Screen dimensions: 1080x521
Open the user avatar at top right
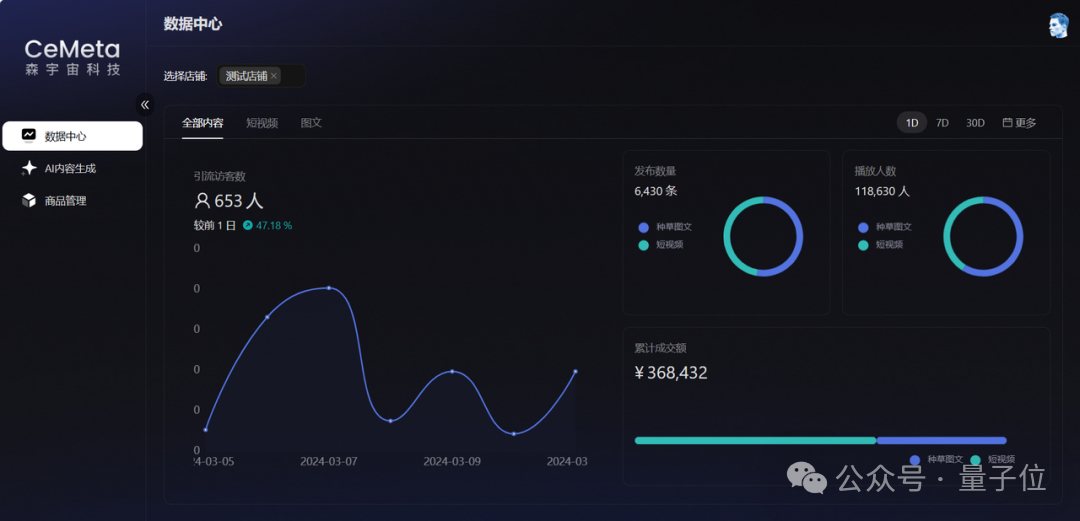1059,25
